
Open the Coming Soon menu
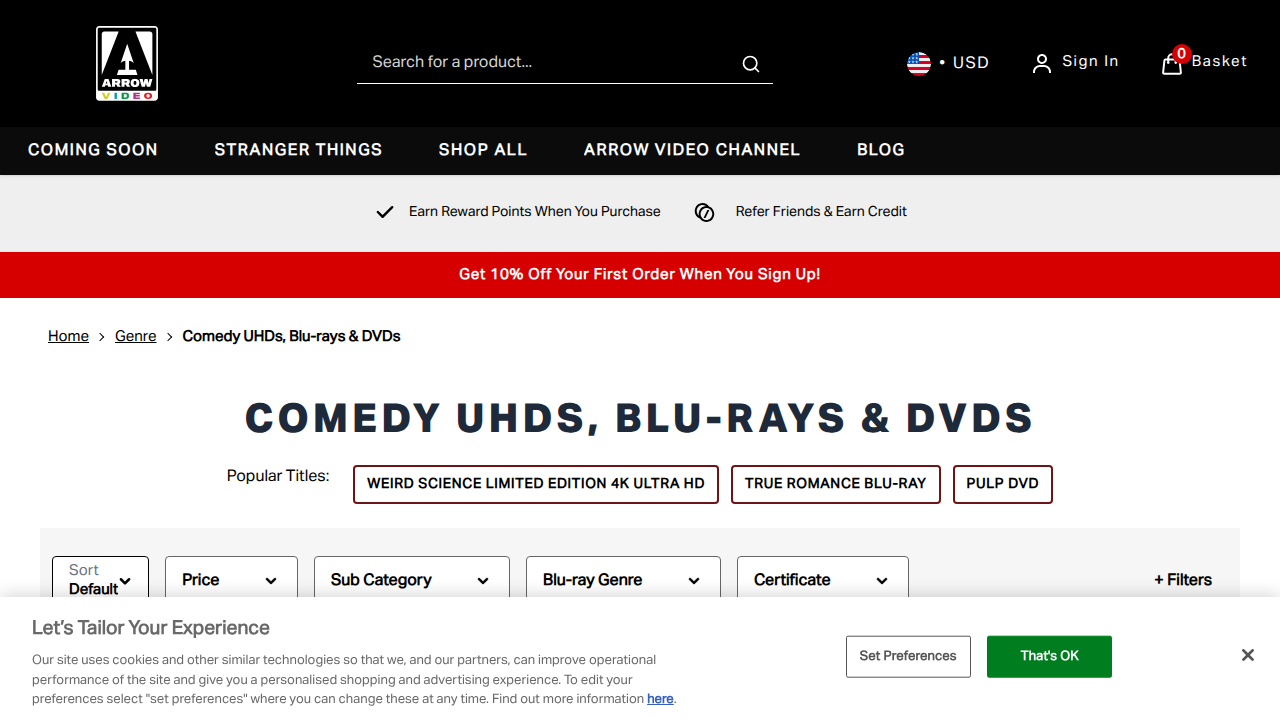tap(93, 150)
